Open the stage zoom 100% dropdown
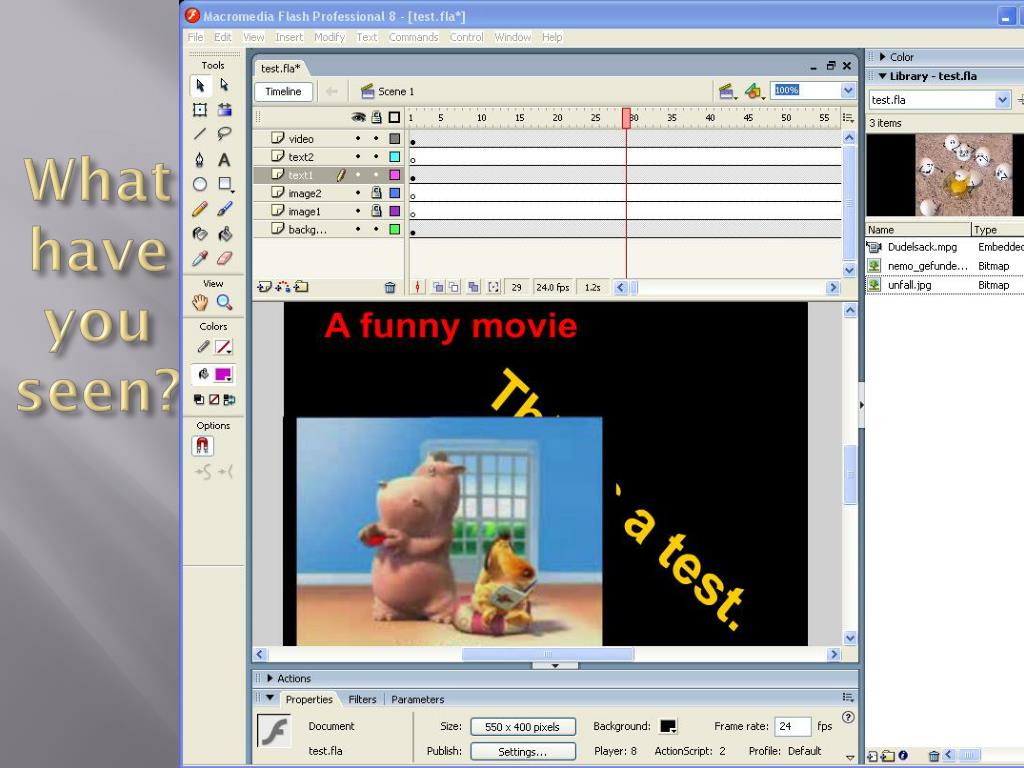 848,91
